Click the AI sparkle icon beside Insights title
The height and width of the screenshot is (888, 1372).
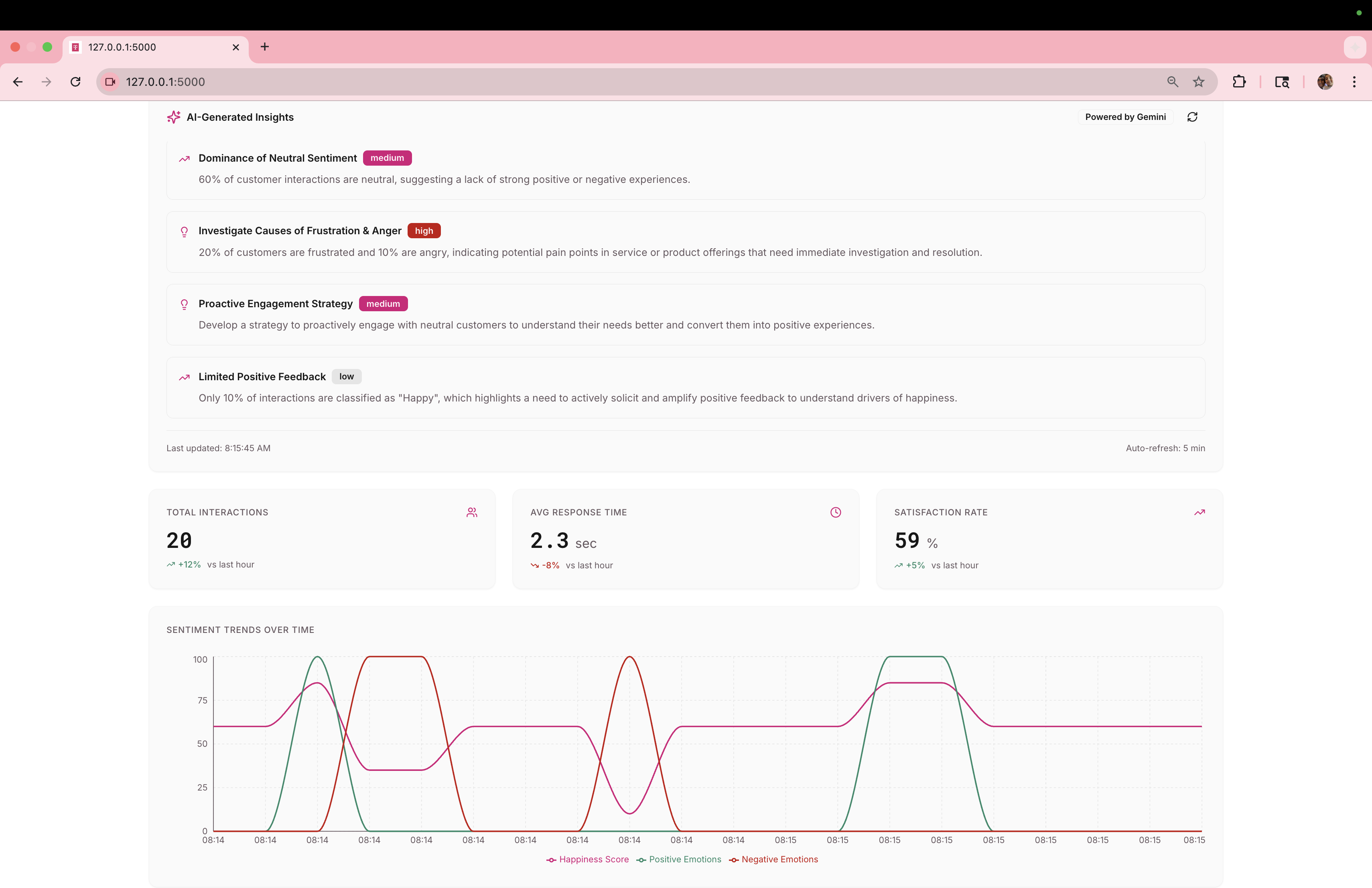click(x=174, y=117)
